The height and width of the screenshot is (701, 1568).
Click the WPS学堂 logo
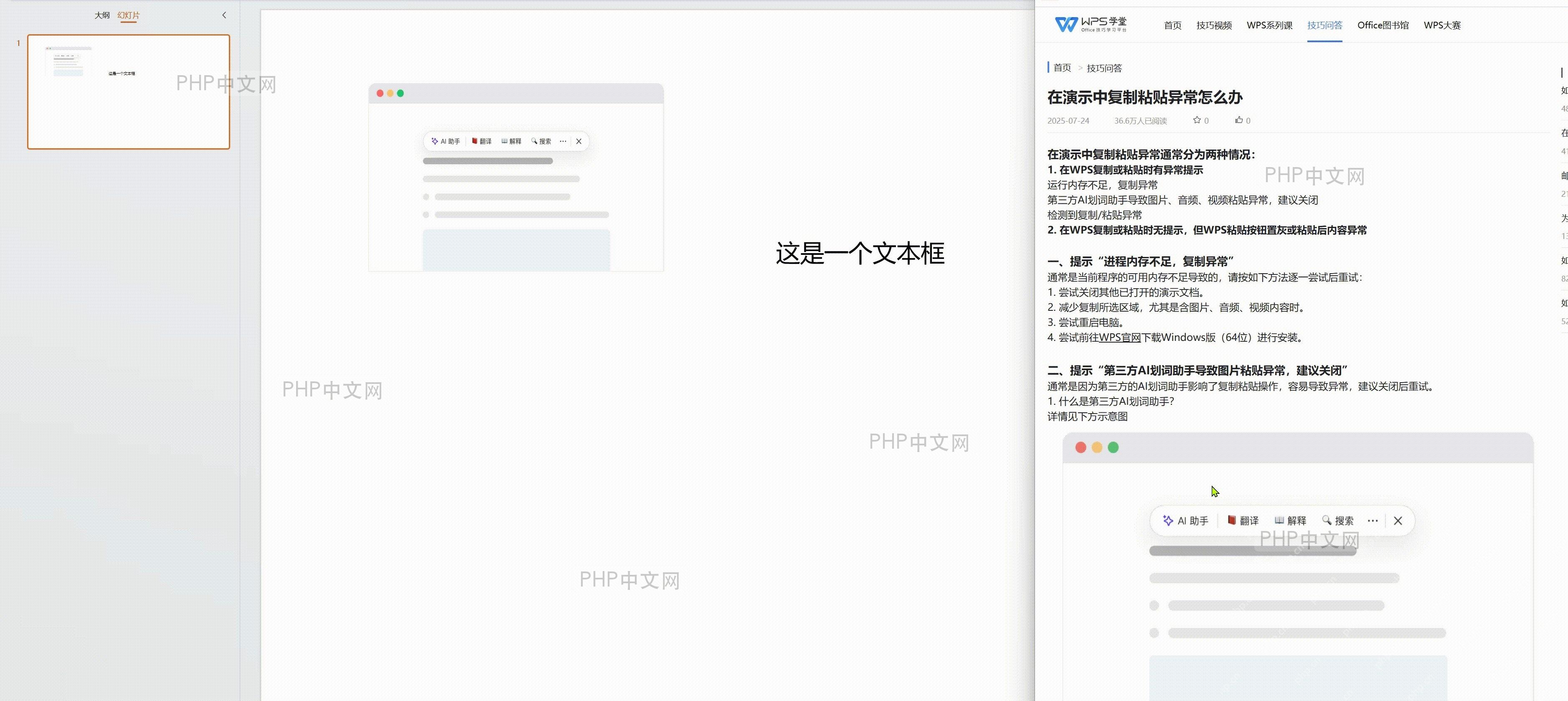(x=1090, y=24)
